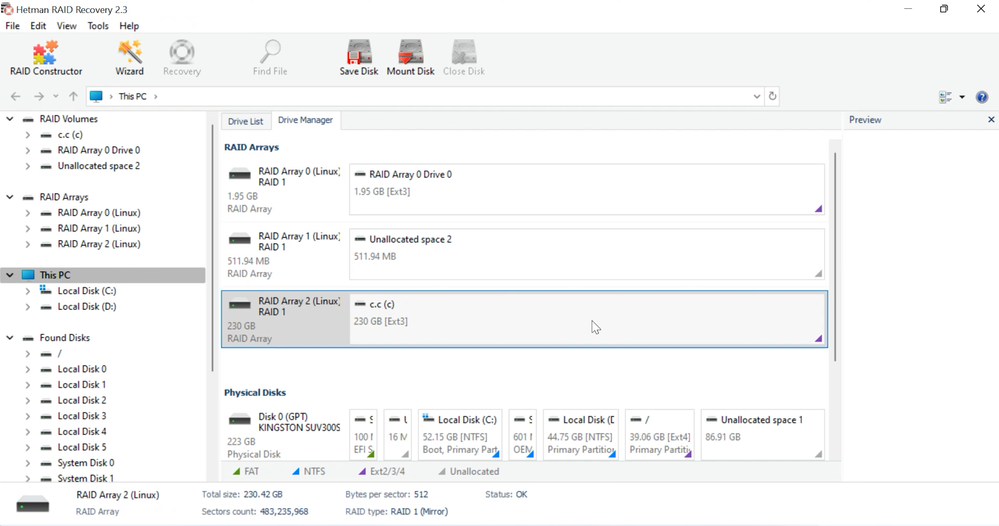Image resolution: width=999 pixels, height=526 pixels.
Task: Select RAID Array 0 Drive 0 tree item
Action: tap(99, 150)
